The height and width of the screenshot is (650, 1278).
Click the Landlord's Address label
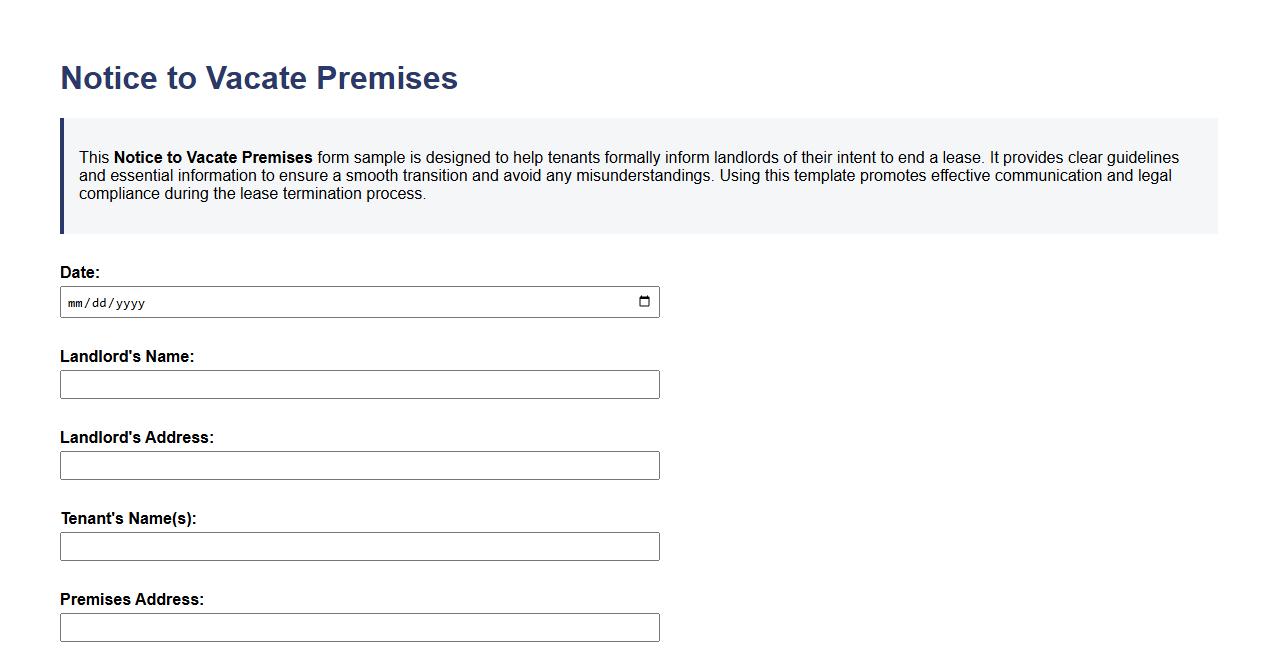135,437
